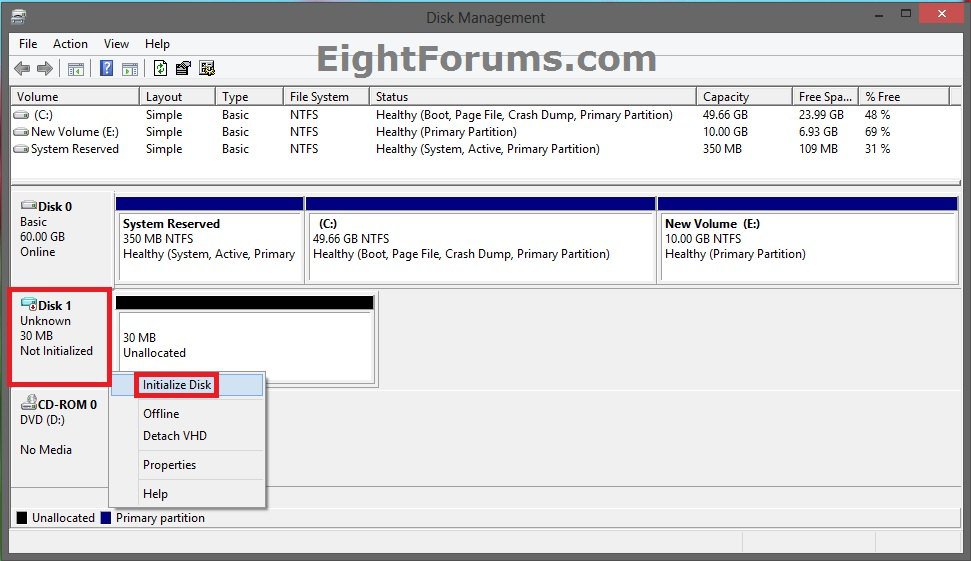Screen dimensions: 971x561
Task: Click the CD-ROM 0 drive label
Action: point(60,405)
